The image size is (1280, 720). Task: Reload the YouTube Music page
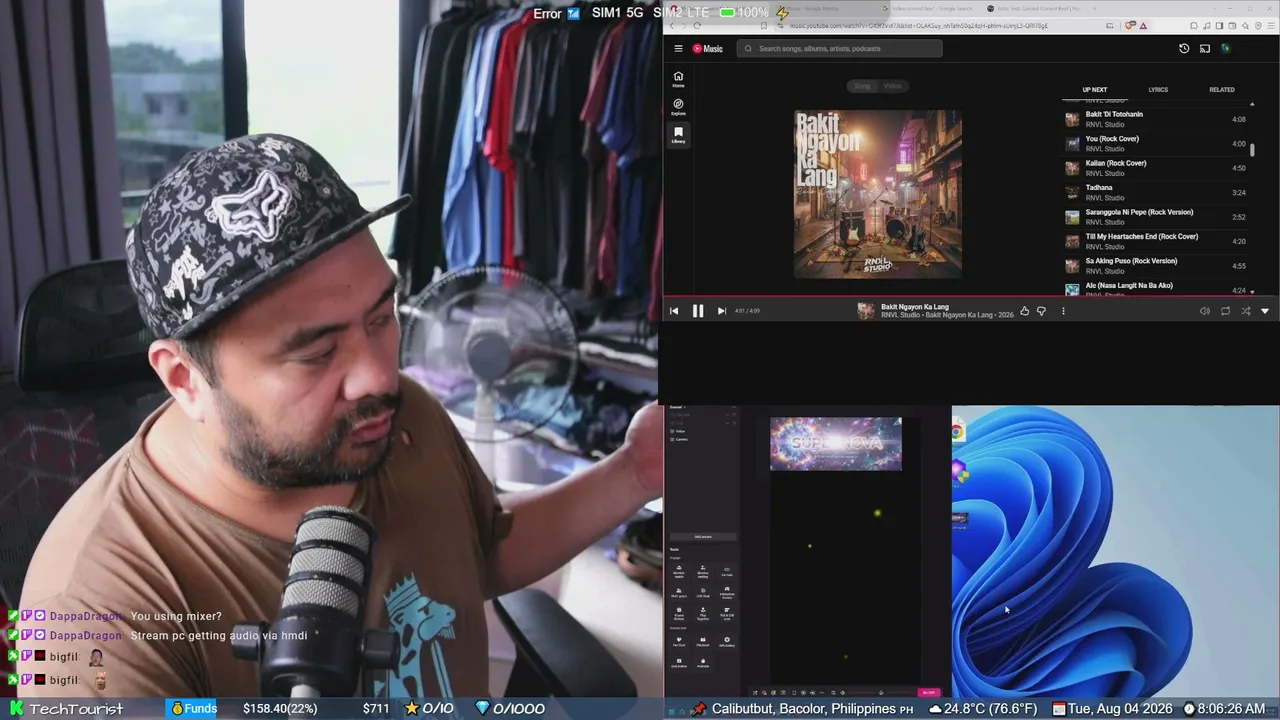tap(697, 26)
